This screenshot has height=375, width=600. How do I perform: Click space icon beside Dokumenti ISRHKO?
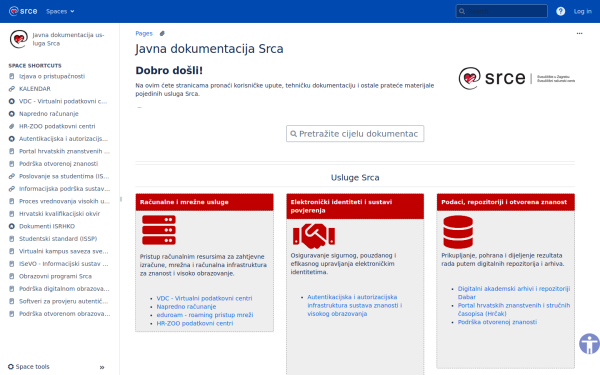click(11, 226)
